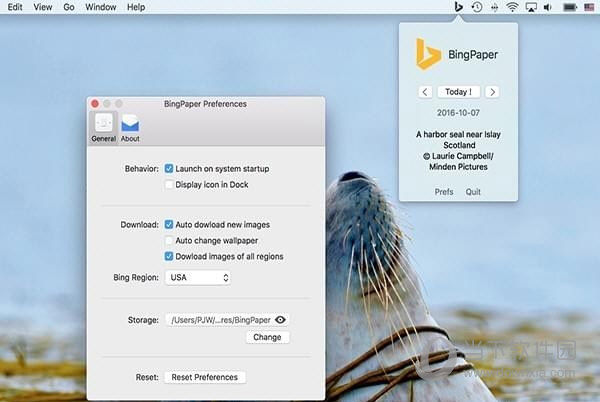Open the BingPaper menu bar icon
Viewport: 600px width, 402px height.
pyautogui.click(x=458, y=7)
